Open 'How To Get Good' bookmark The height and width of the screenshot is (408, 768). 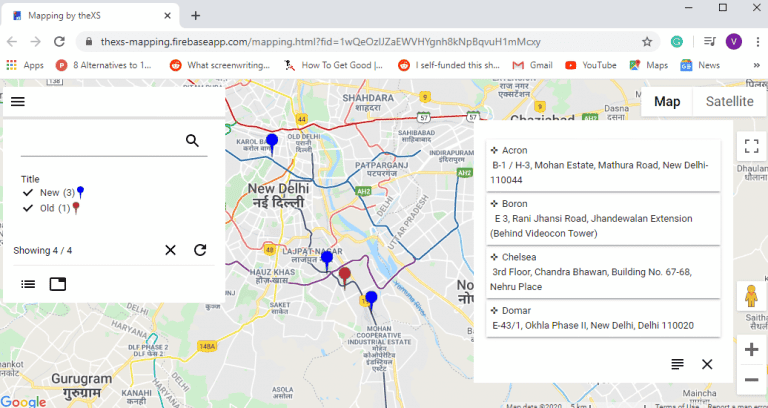(x=334, y=65)
